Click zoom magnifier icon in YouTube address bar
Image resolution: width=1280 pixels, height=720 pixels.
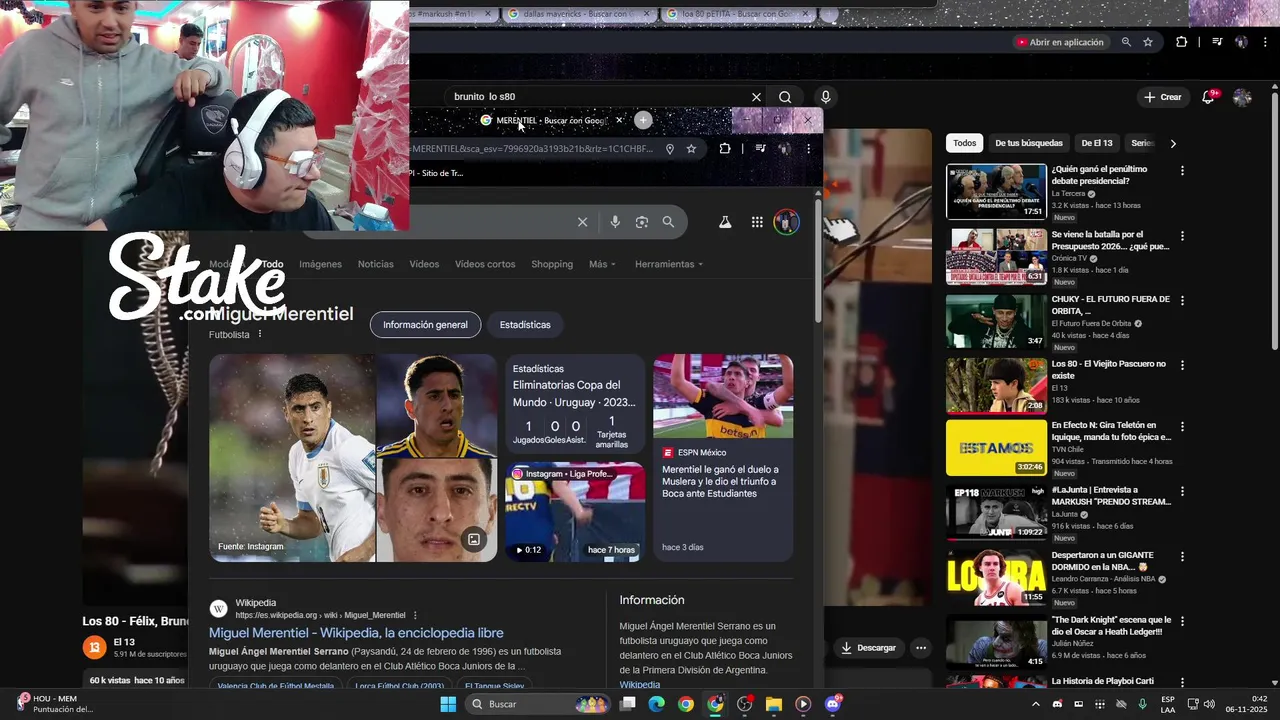1126,42
